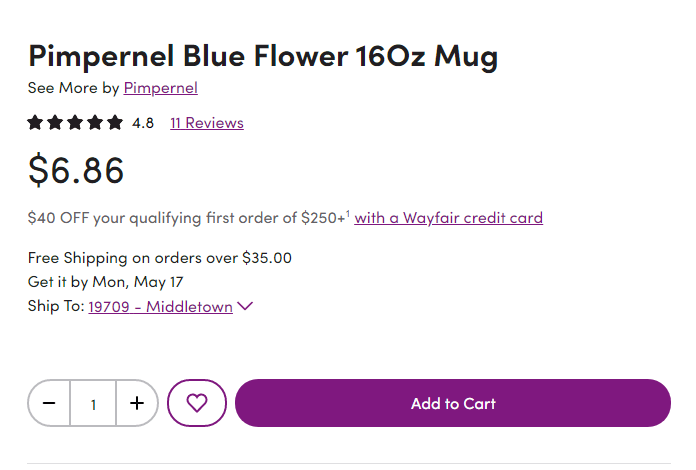
Task: Increase quantity with the plus button
Action: pyautogui.click(x=137, y=404)
